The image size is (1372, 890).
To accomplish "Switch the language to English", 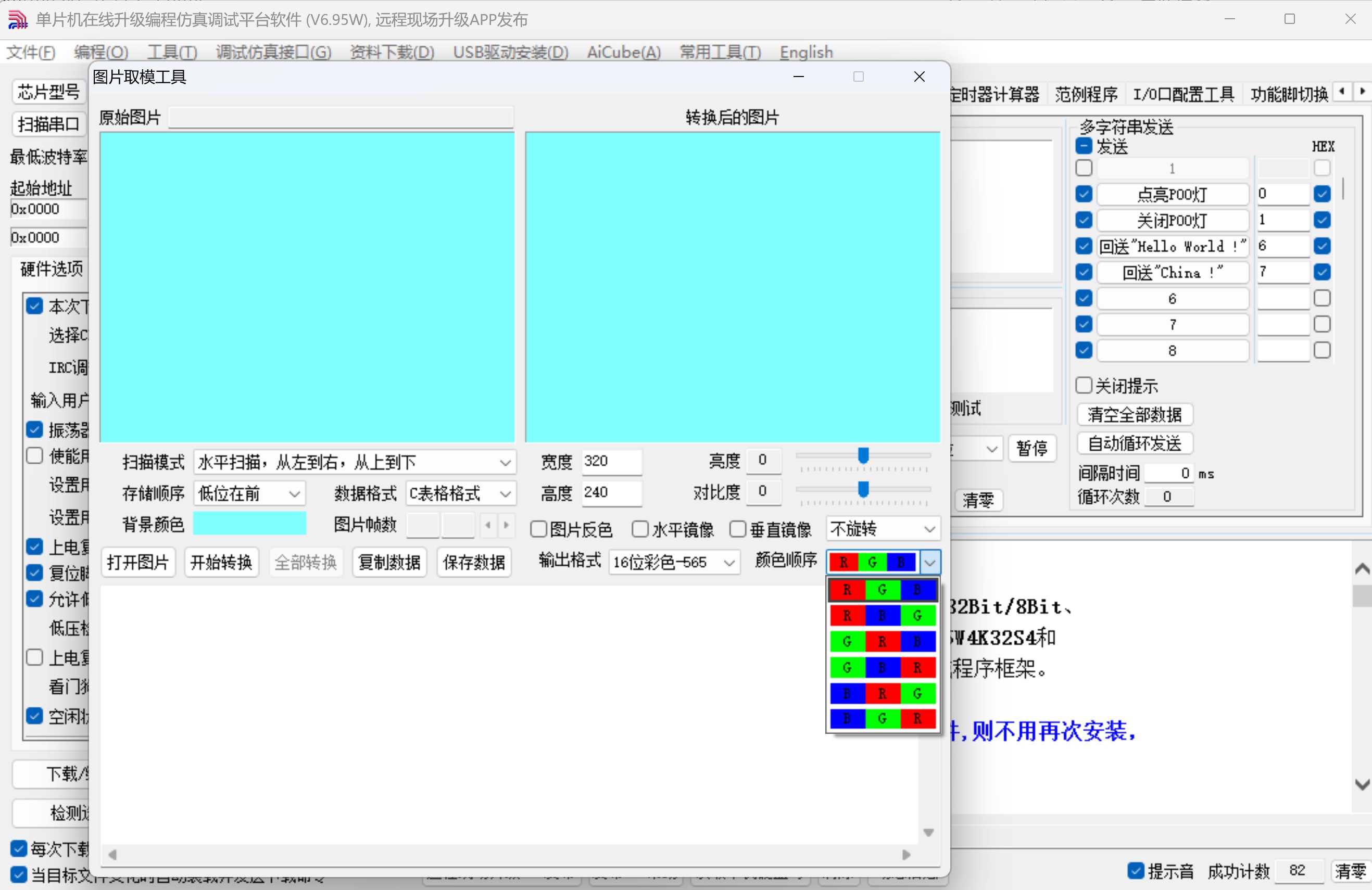I will coord(806,53).
